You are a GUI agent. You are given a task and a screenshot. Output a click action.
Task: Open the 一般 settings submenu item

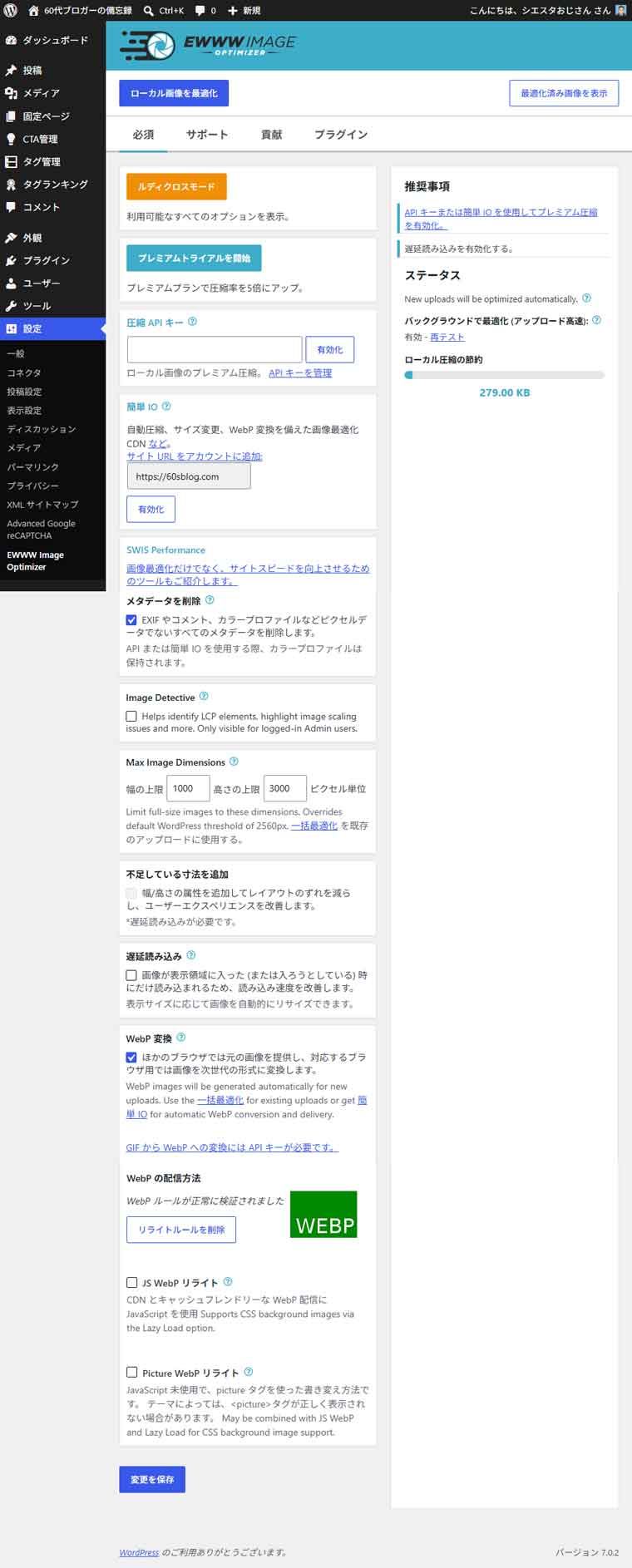pos(16,354)
